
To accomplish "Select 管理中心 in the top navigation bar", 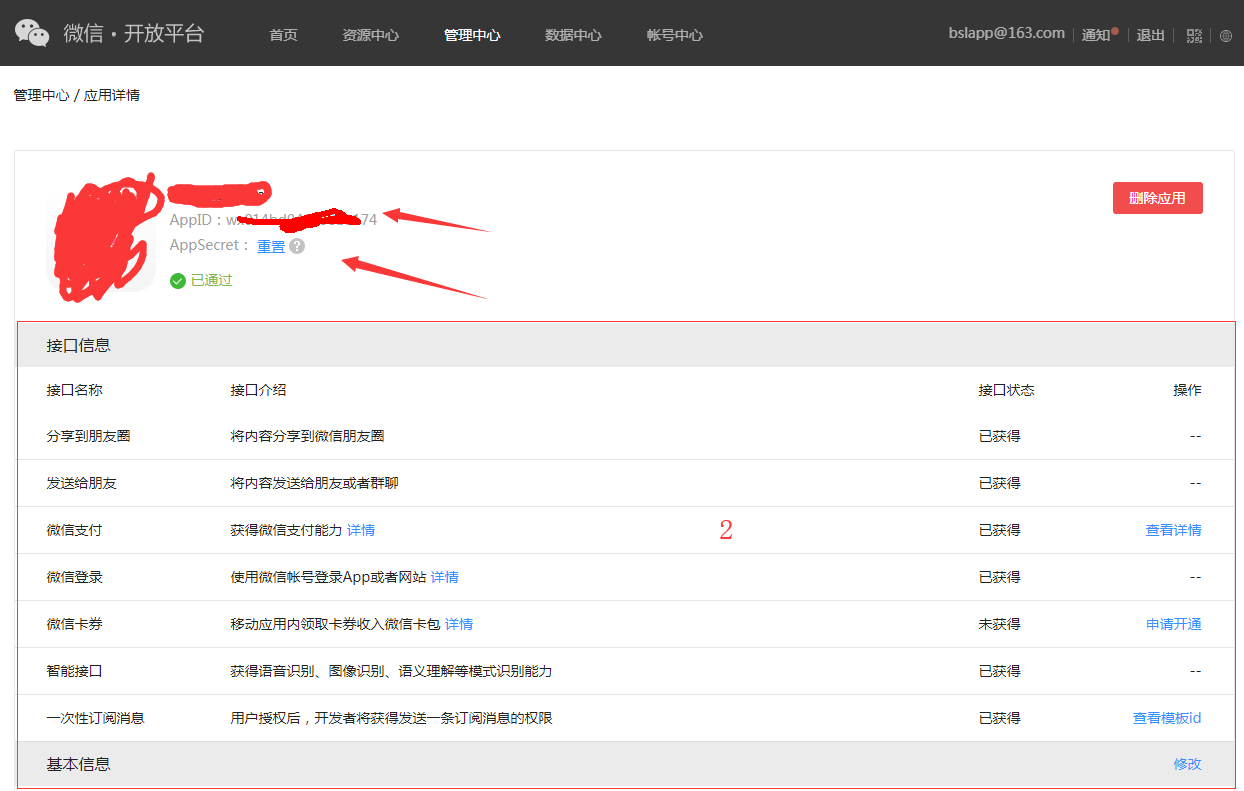I will (472, 35).
